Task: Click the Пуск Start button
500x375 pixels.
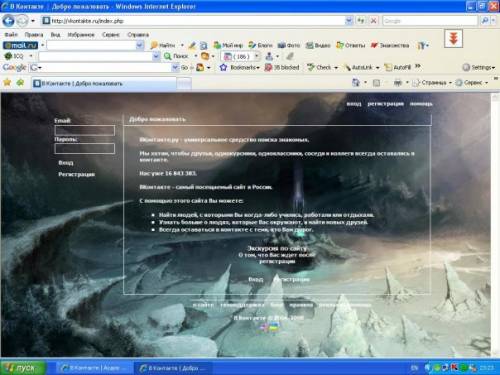Action: coord(22,368)
